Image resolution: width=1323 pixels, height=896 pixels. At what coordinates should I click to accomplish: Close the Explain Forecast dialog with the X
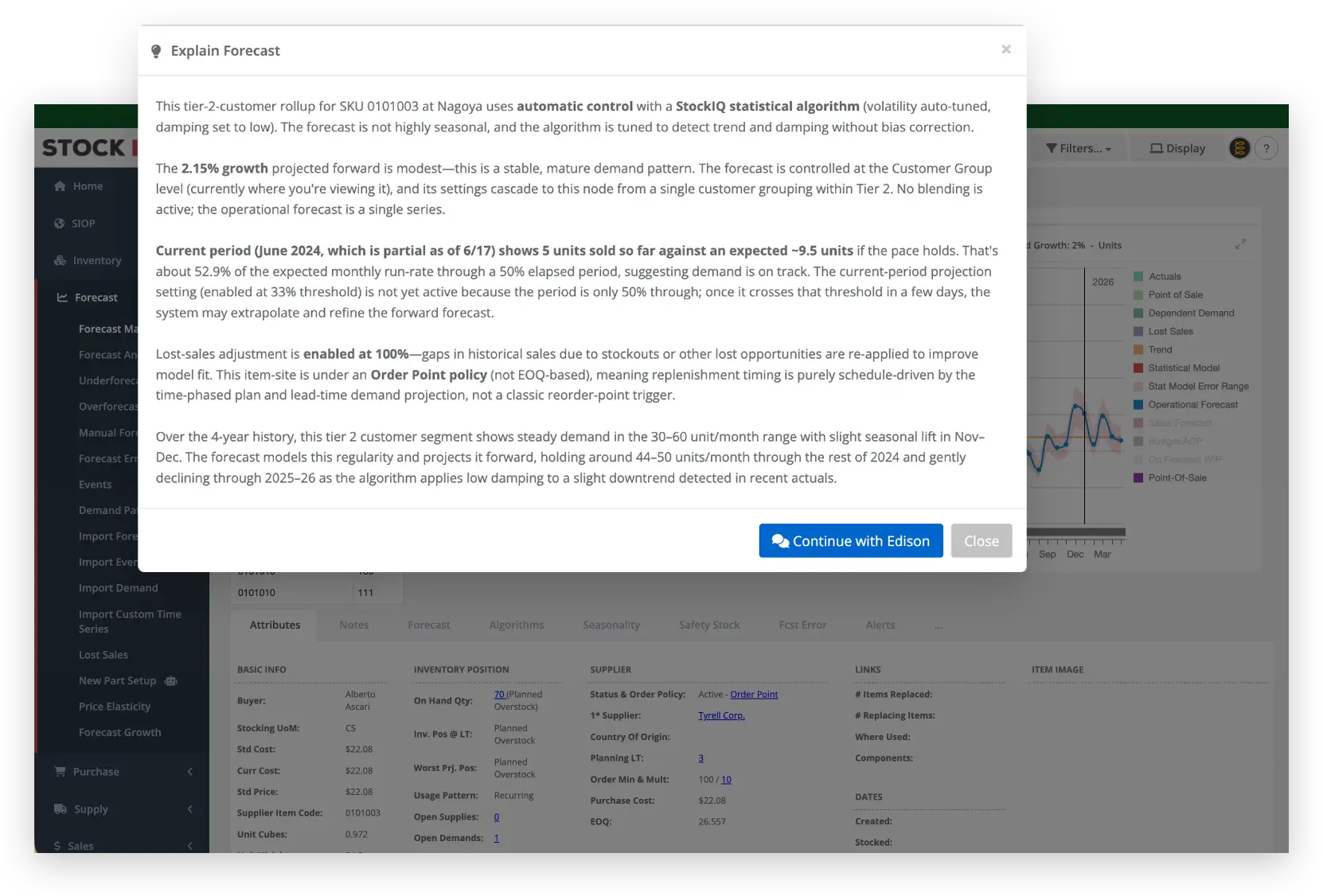pyautogui.click(x=1006, y=49)
